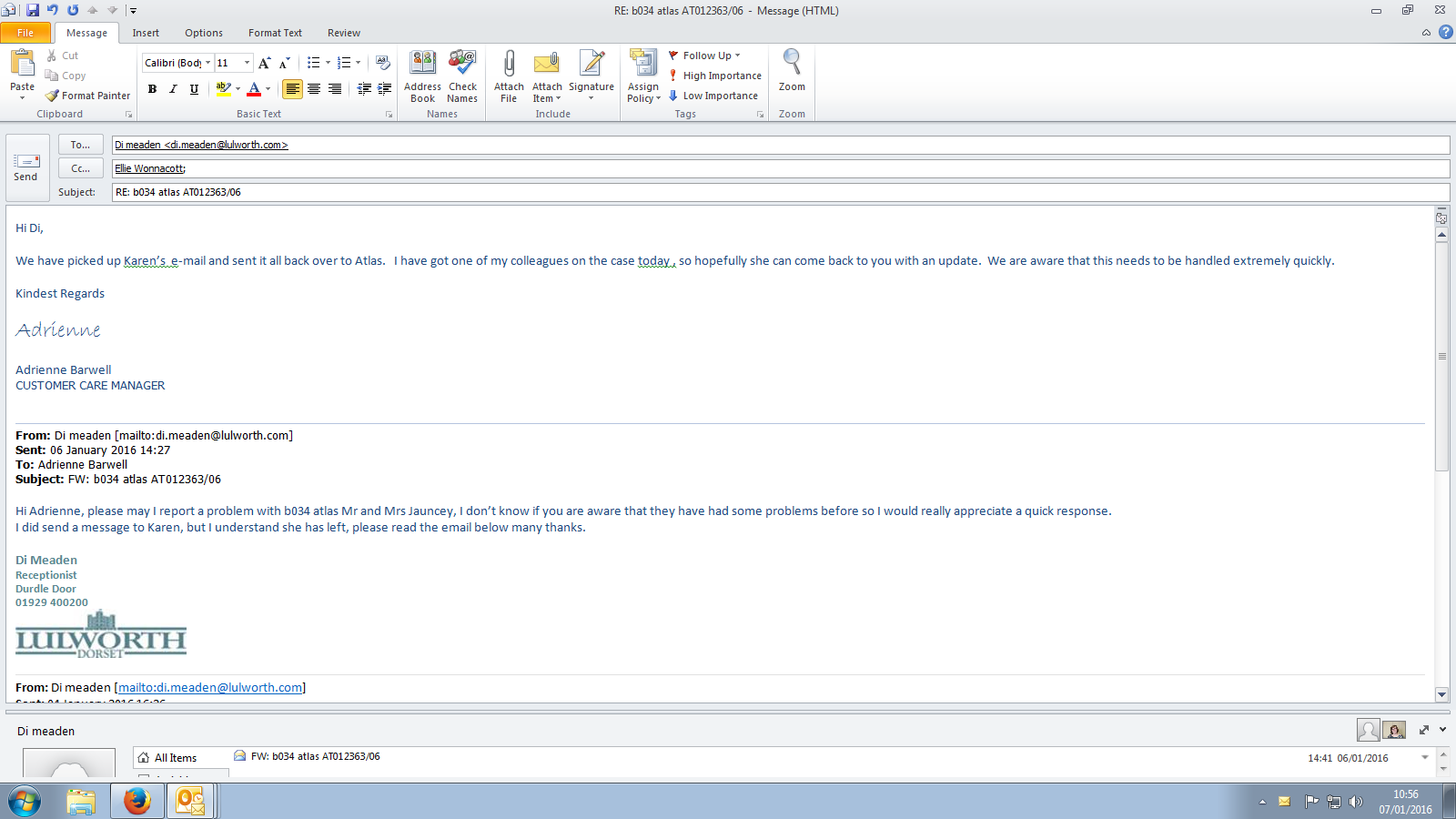Save the message with the floppy disk icon
1456x819 pixels.
click(x=33, y=10)
